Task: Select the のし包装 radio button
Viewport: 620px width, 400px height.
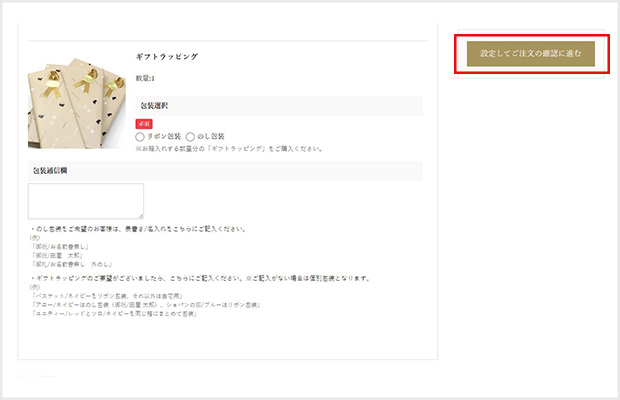Action: click(x=190, y=137)
